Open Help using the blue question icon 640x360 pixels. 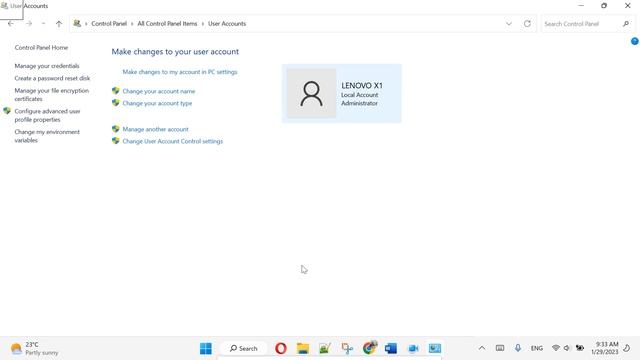[x=635, y=41]
